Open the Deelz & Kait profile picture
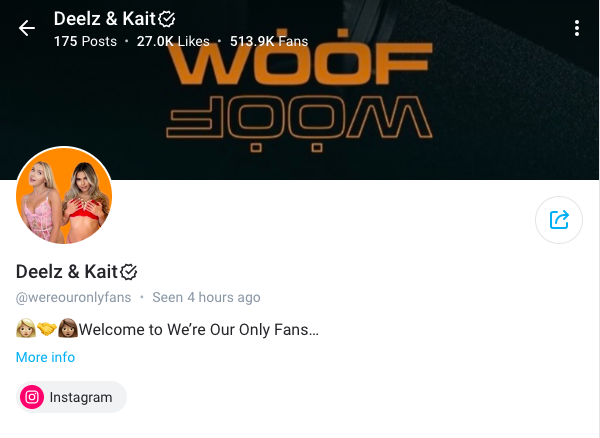 point(64,195)
